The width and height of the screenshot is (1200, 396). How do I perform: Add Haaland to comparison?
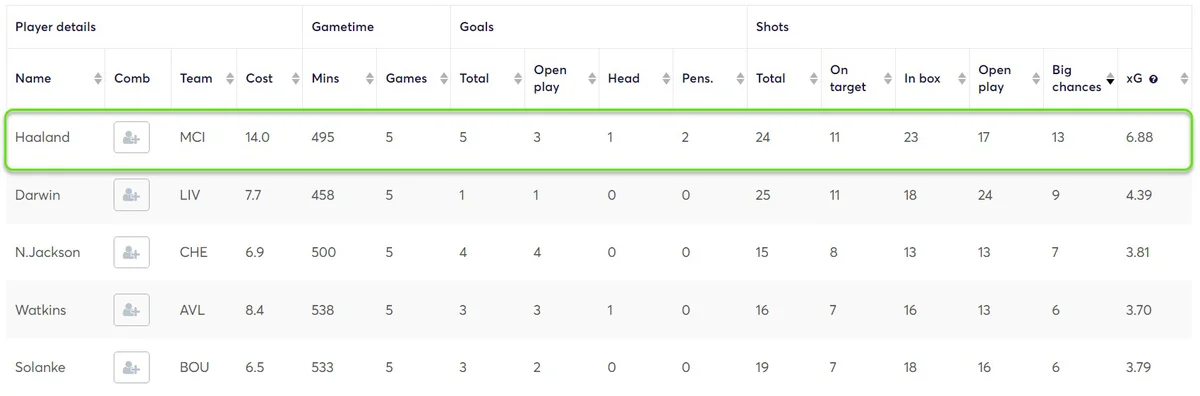point(131,137)
